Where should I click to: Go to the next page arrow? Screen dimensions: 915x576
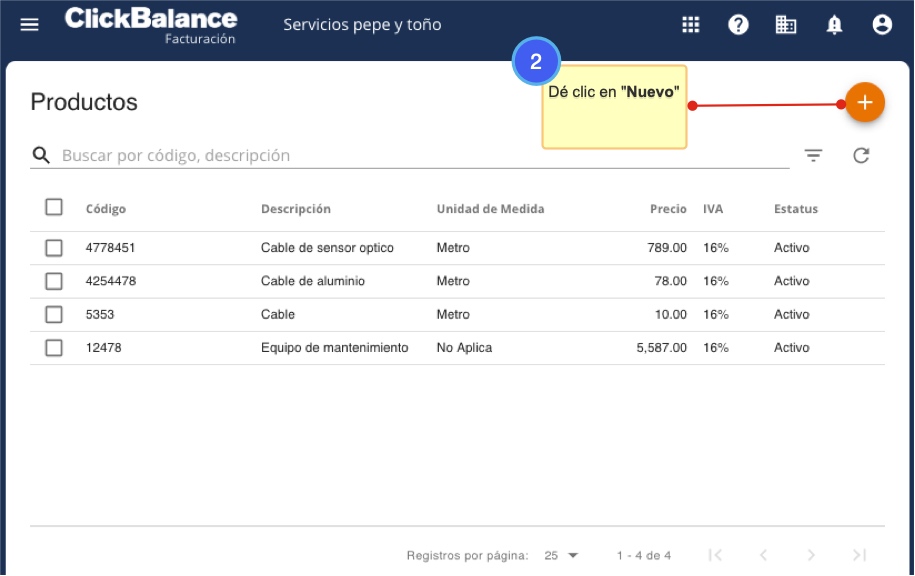(811, 555)
